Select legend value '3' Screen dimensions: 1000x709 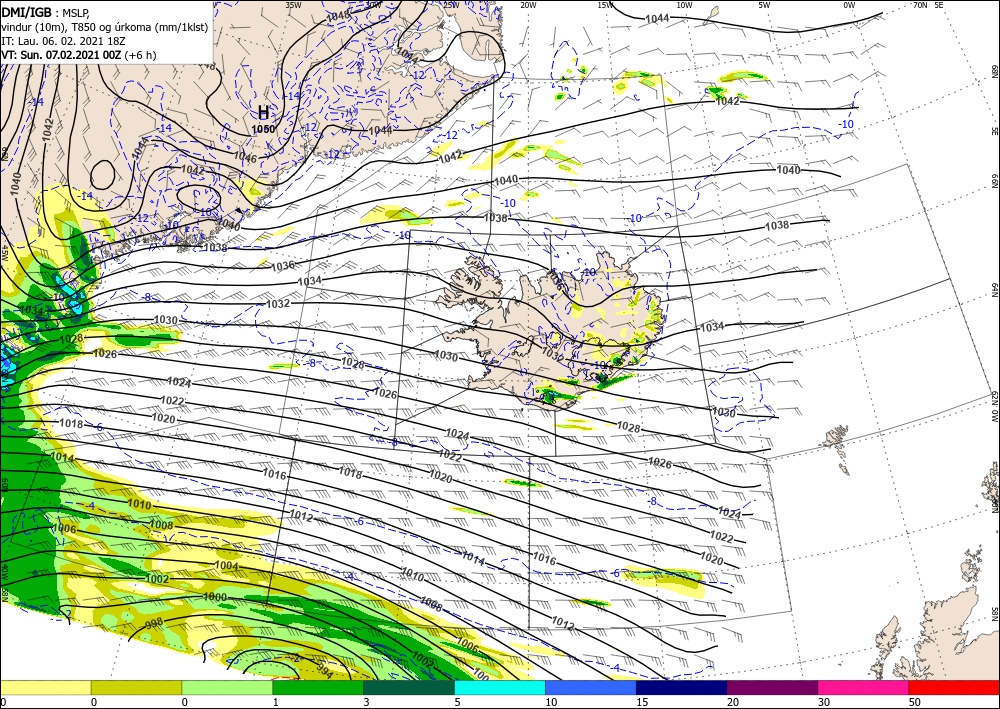click(366, 702)
